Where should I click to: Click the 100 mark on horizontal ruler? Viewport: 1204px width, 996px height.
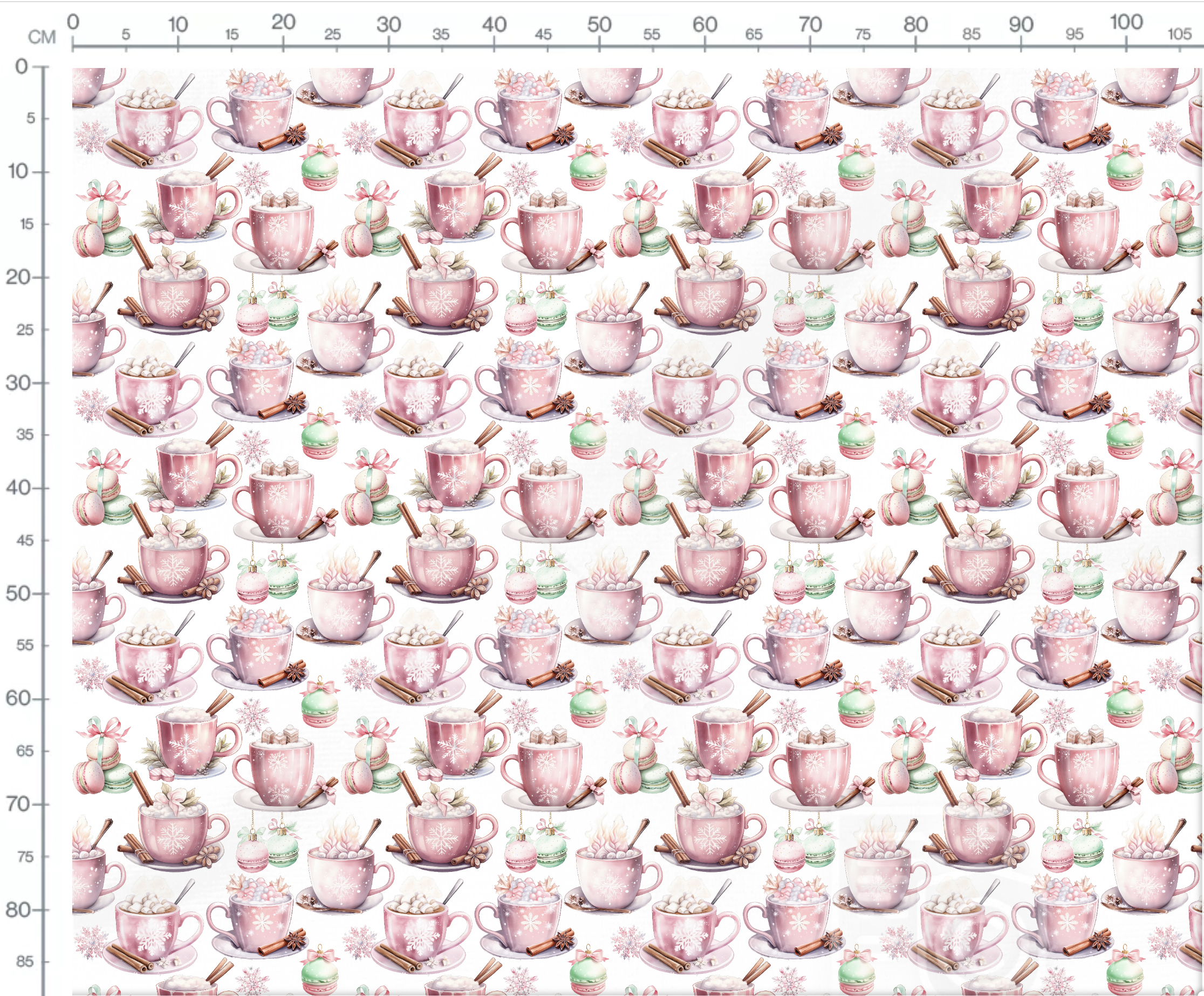click(1126, 22)
